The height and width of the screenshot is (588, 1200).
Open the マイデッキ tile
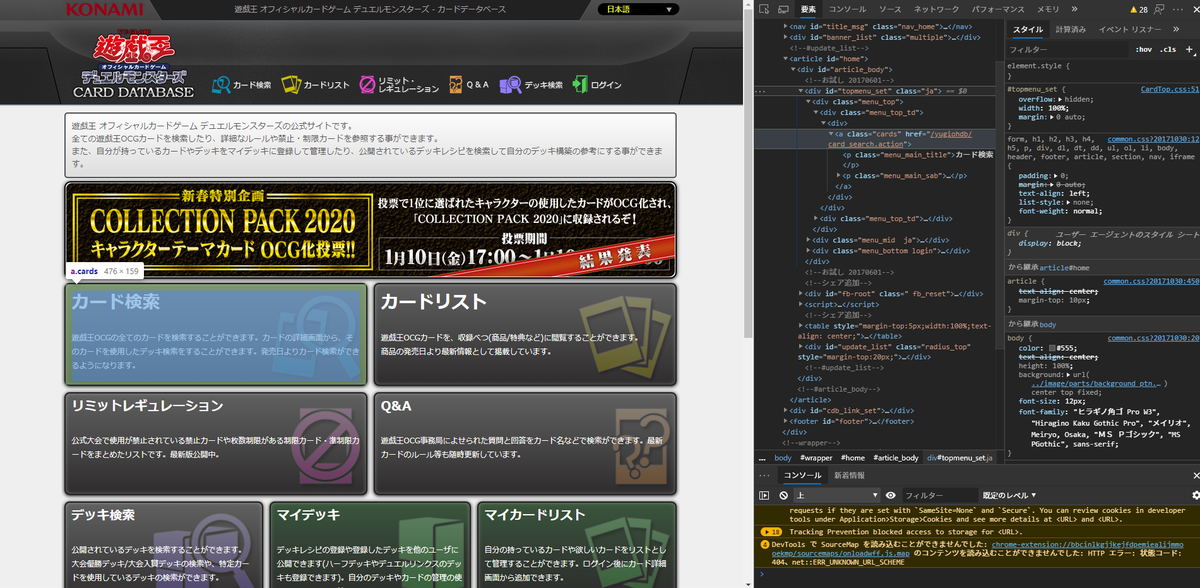370,545
